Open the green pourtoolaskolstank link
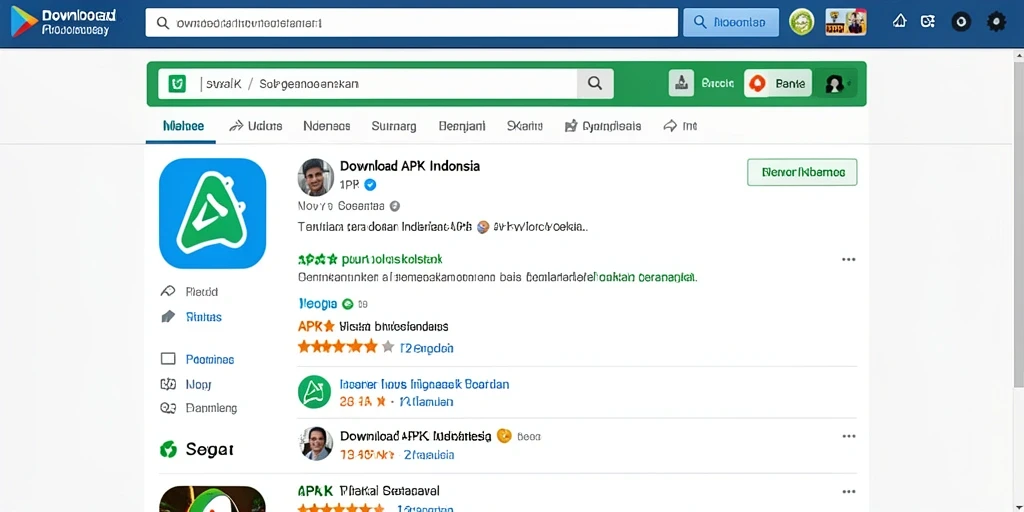 (x=391, y=260)
